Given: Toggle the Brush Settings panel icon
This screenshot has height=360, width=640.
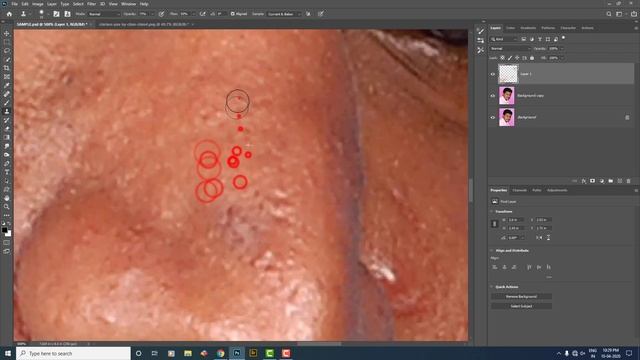Looking at the screenshot, I should tap(56, 14).
